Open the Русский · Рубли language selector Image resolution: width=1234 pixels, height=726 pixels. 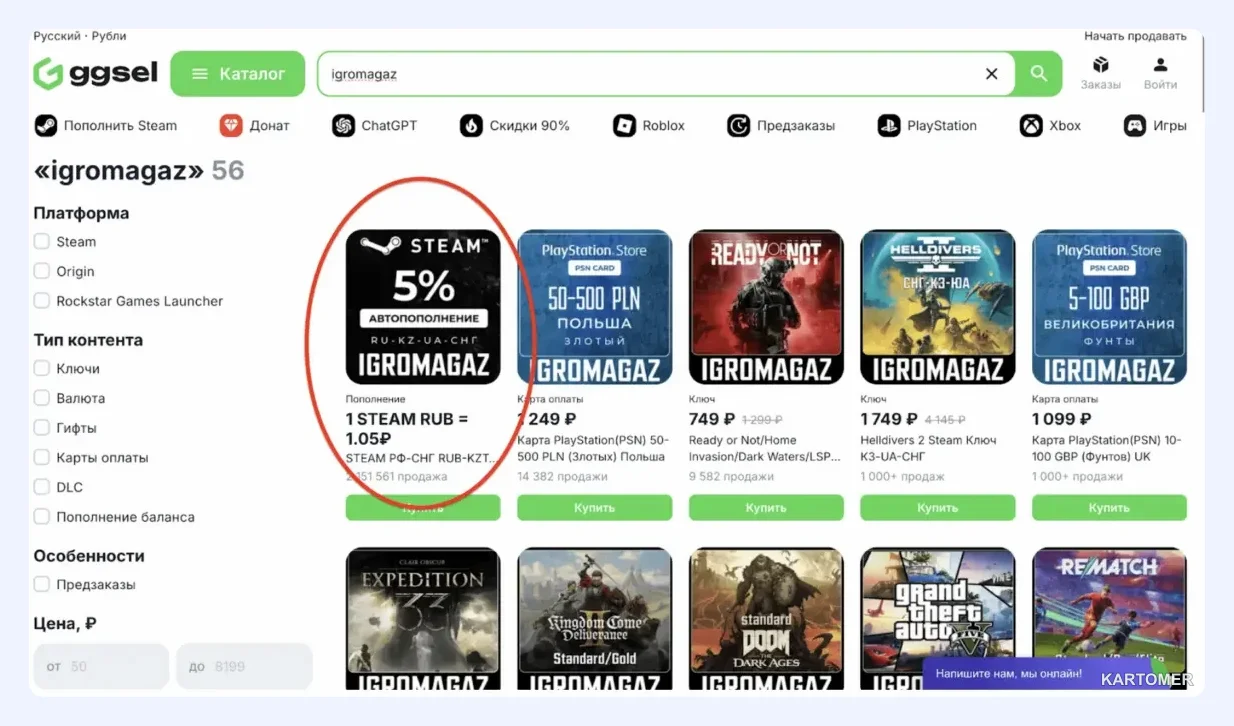[x=80, y=36]
